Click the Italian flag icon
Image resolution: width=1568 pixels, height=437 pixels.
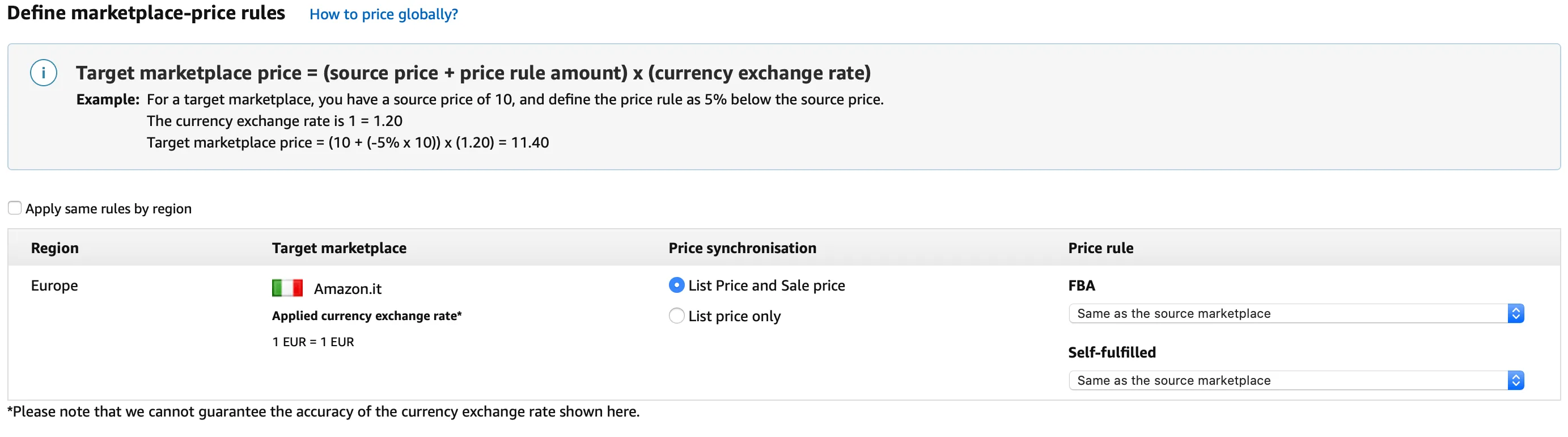pyautogui.click(x=287, y=288)
